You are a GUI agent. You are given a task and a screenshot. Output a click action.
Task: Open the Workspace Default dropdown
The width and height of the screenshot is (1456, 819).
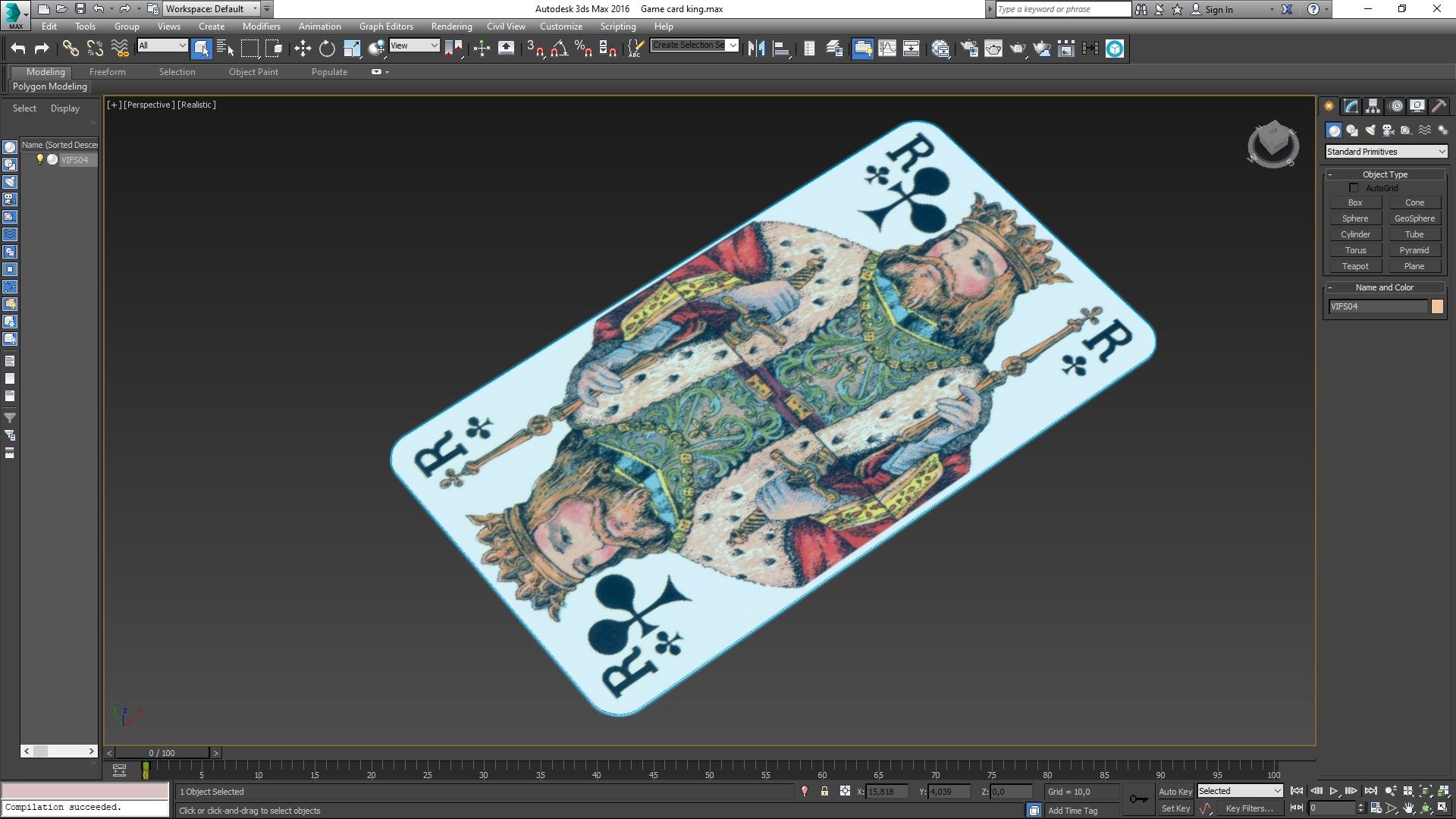(212, 9)
